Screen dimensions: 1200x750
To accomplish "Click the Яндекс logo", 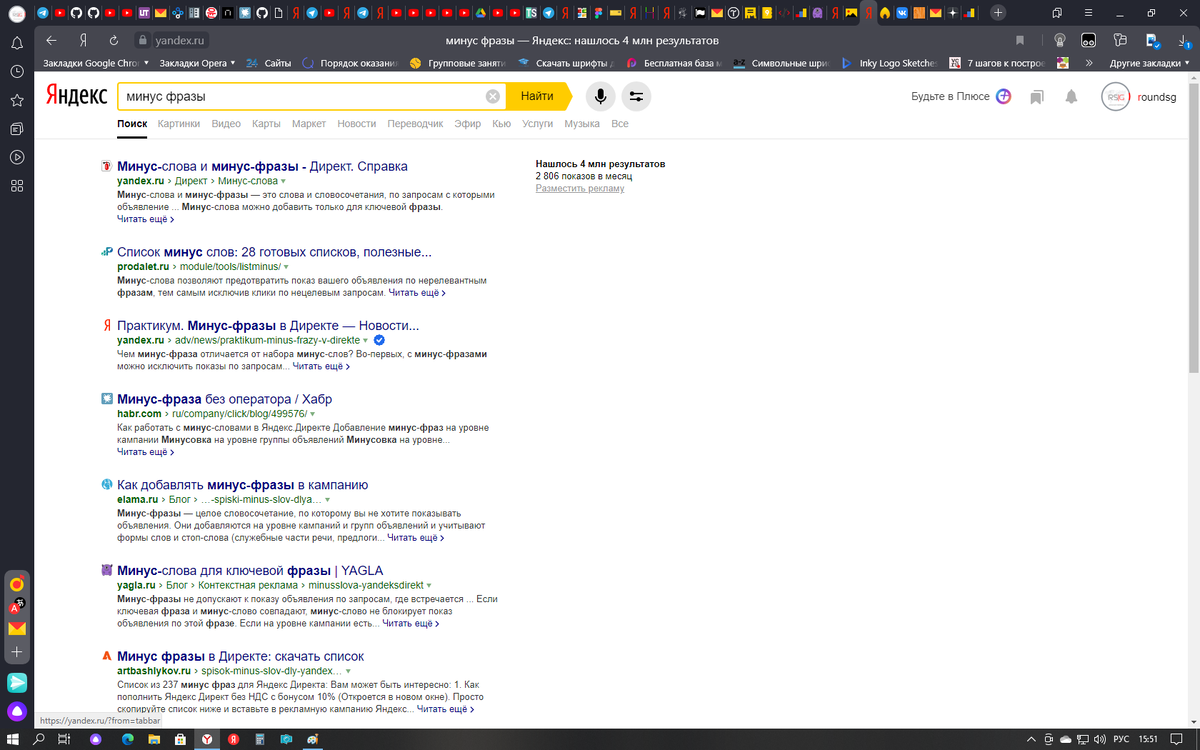I will coord(77,97).
